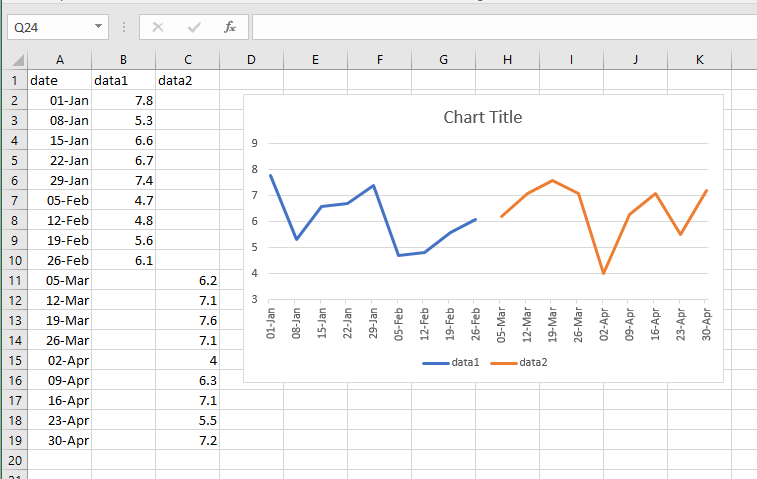Viewport: 757px width, 479px height.
Task: Select cell A11 with 05-Mar date
Action: pyautogui.click(x=59, y=280)
